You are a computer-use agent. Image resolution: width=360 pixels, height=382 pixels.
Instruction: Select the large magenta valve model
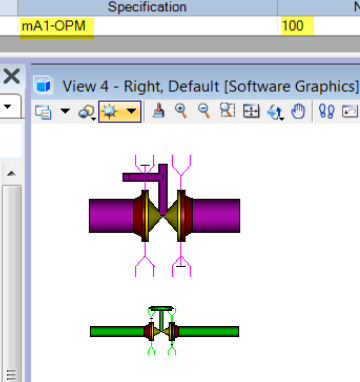coord(164,215)
